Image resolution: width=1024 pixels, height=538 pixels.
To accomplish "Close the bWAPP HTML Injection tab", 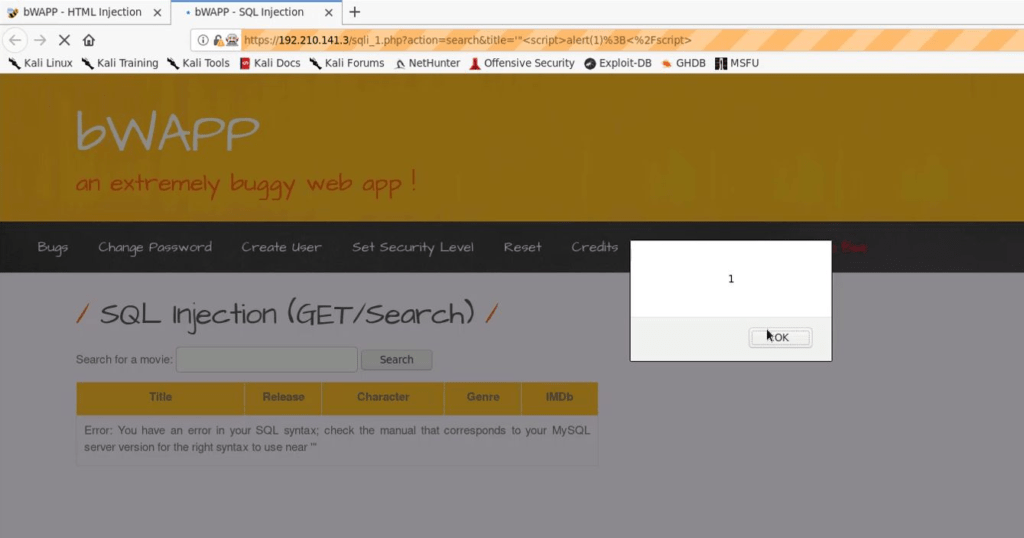I will [x=157, y=12].
